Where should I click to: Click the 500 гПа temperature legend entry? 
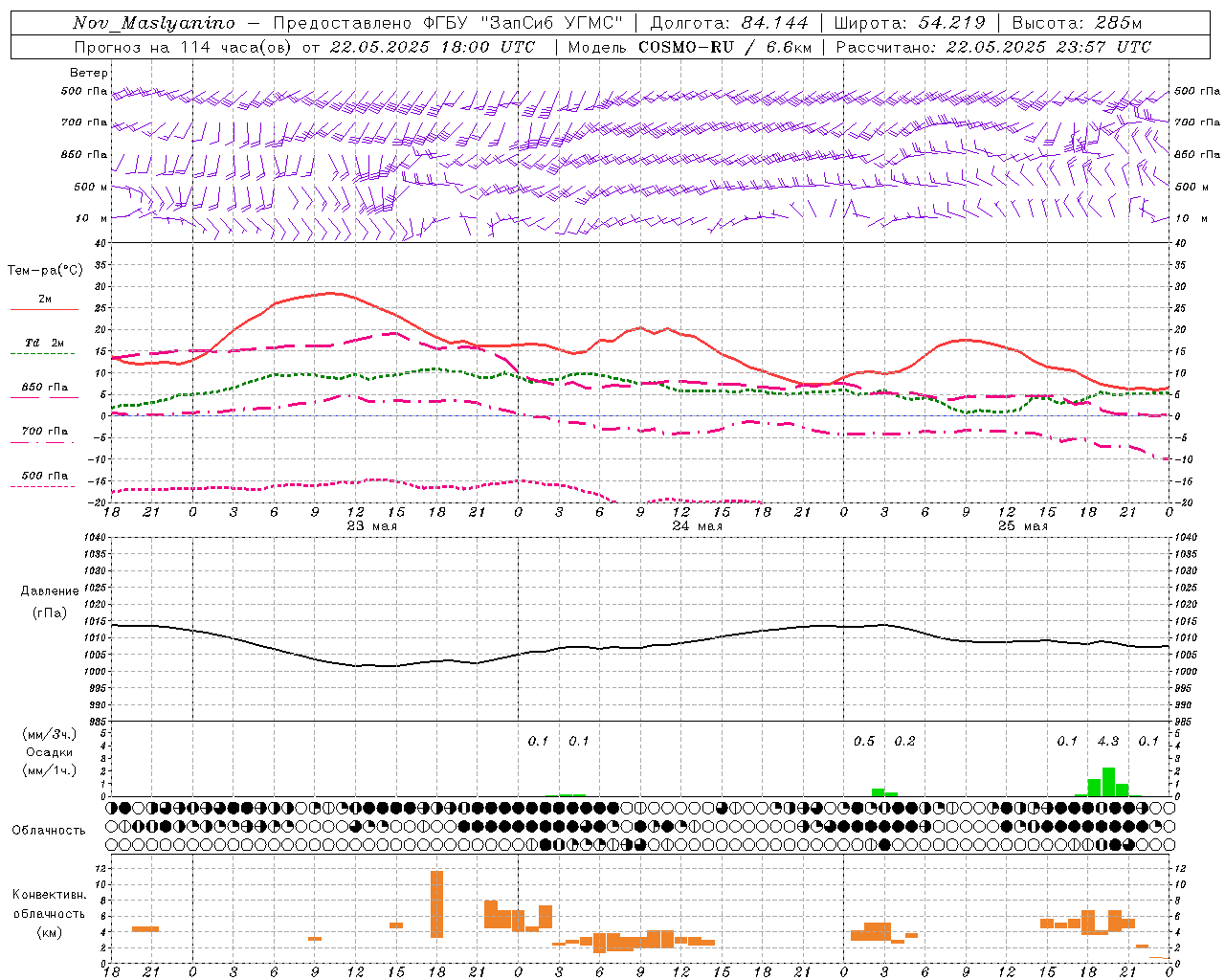pyautogui.click(x=44, y=476)
